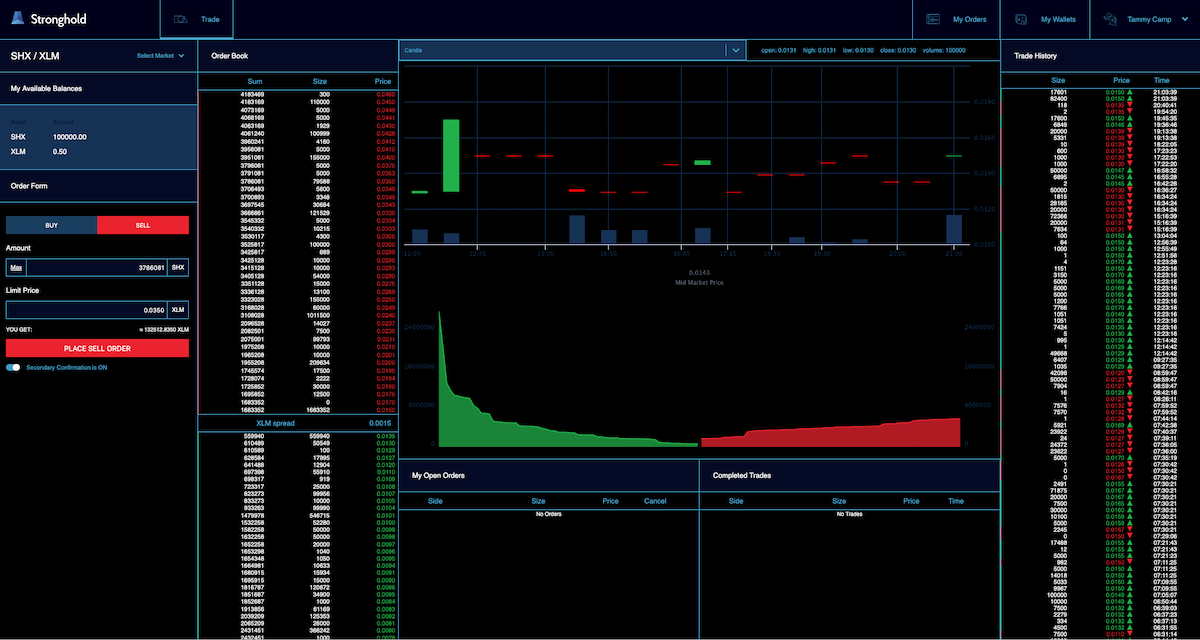The width and height of the screenshot is (1200, 640).
Task: Click the My Open Orders heading
Action: pyautogui.click(x=438, y=475)
